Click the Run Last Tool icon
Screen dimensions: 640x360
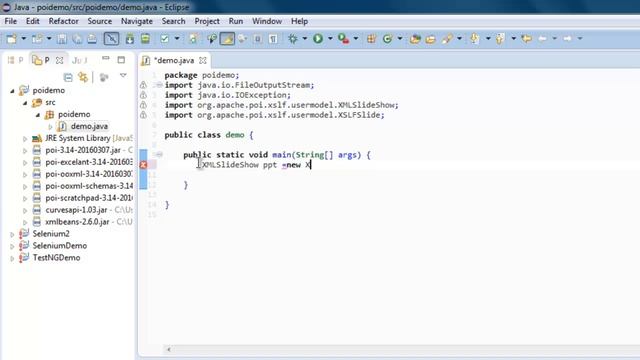tap(343, 39)
